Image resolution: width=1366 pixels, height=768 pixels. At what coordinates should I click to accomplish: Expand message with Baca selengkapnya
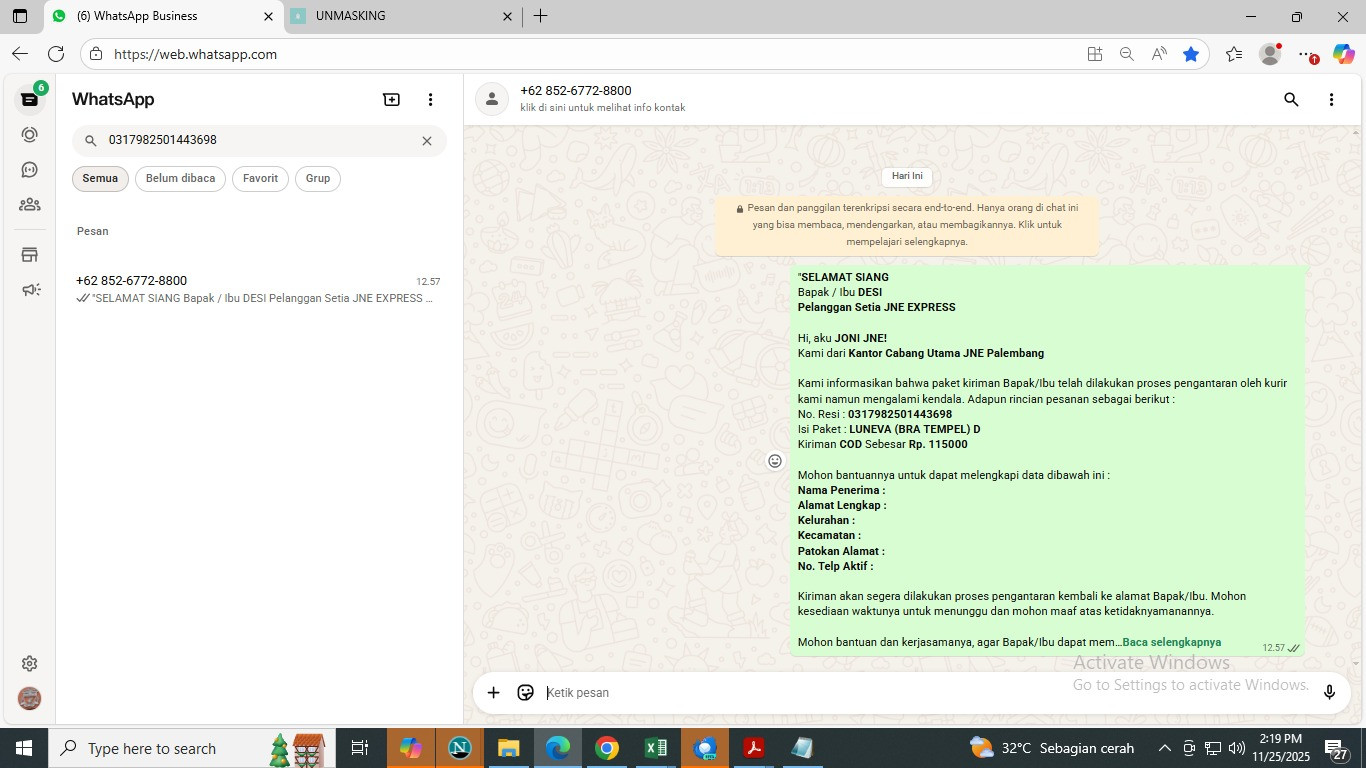(x=1171, y=642)
